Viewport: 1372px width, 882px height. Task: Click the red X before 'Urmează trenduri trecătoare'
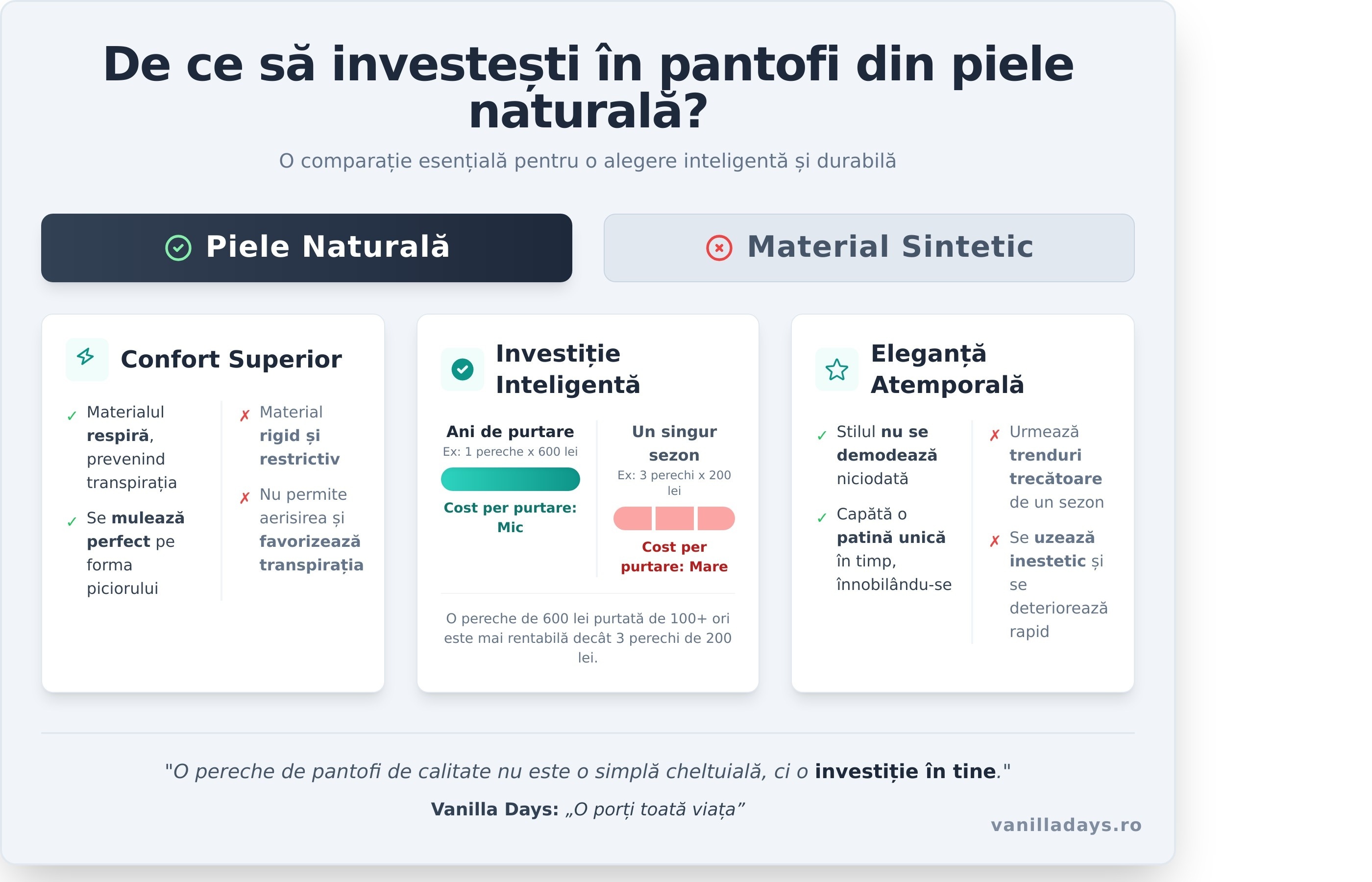pos(995,435)
